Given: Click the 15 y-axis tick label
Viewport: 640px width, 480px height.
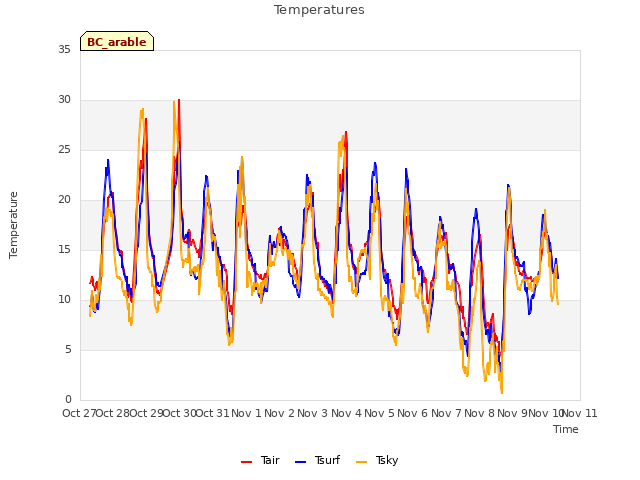Looking at the screenshot, I should click(x=64, y=249).
